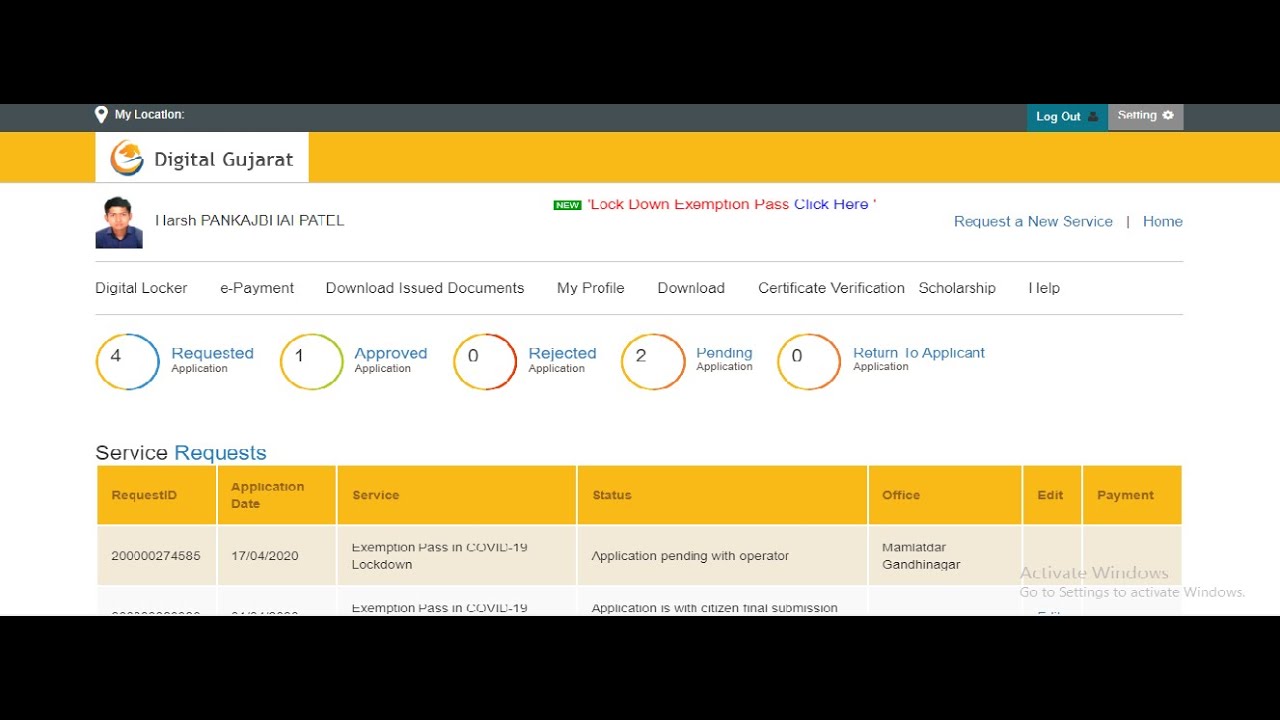
Task: Click the My Location pin icon
Action: click(x=101, y=115)
